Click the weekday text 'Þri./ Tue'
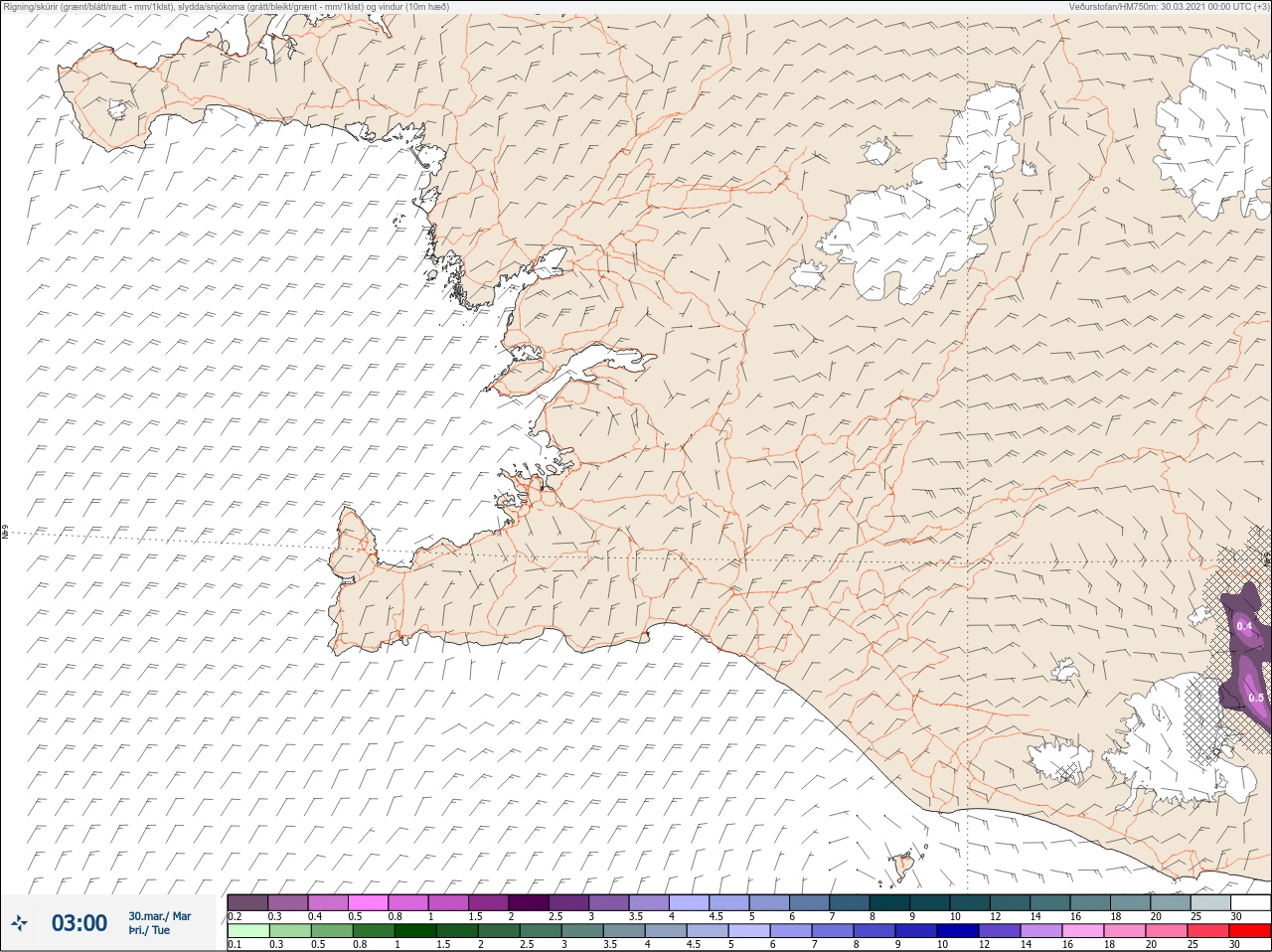Viewport: 1272px width, 952px height. 149,931
